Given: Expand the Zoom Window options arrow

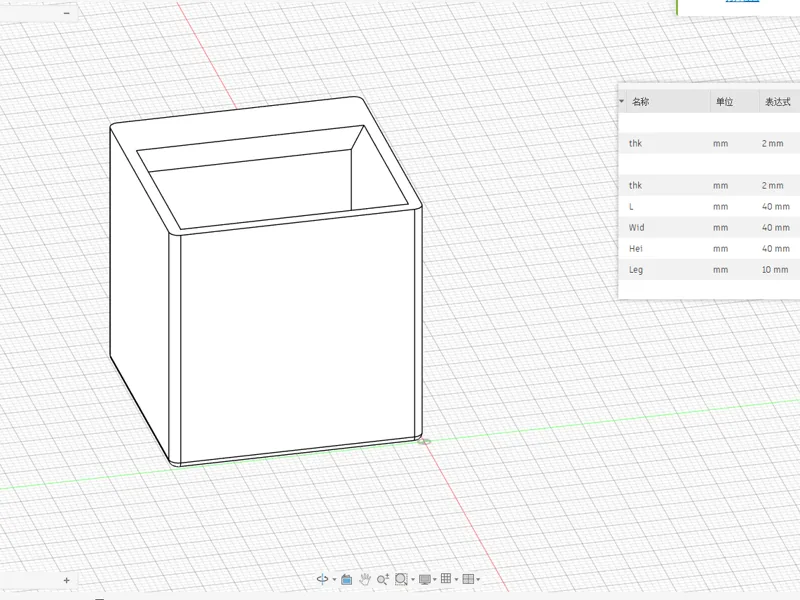Looking at the screenshot, I should pyautogui.click(x=413, y=580).
